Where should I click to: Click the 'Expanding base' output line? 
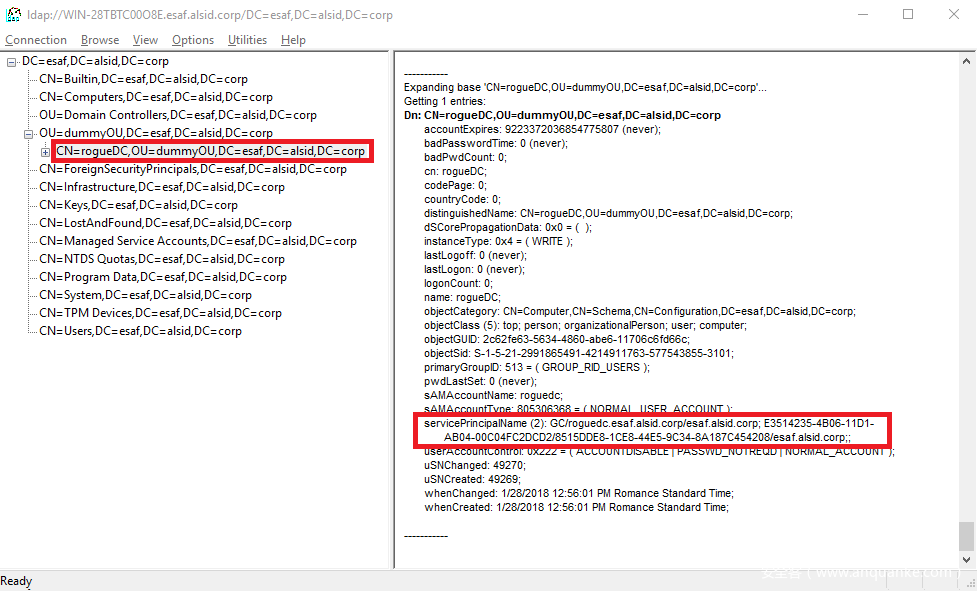coord(585,88)
